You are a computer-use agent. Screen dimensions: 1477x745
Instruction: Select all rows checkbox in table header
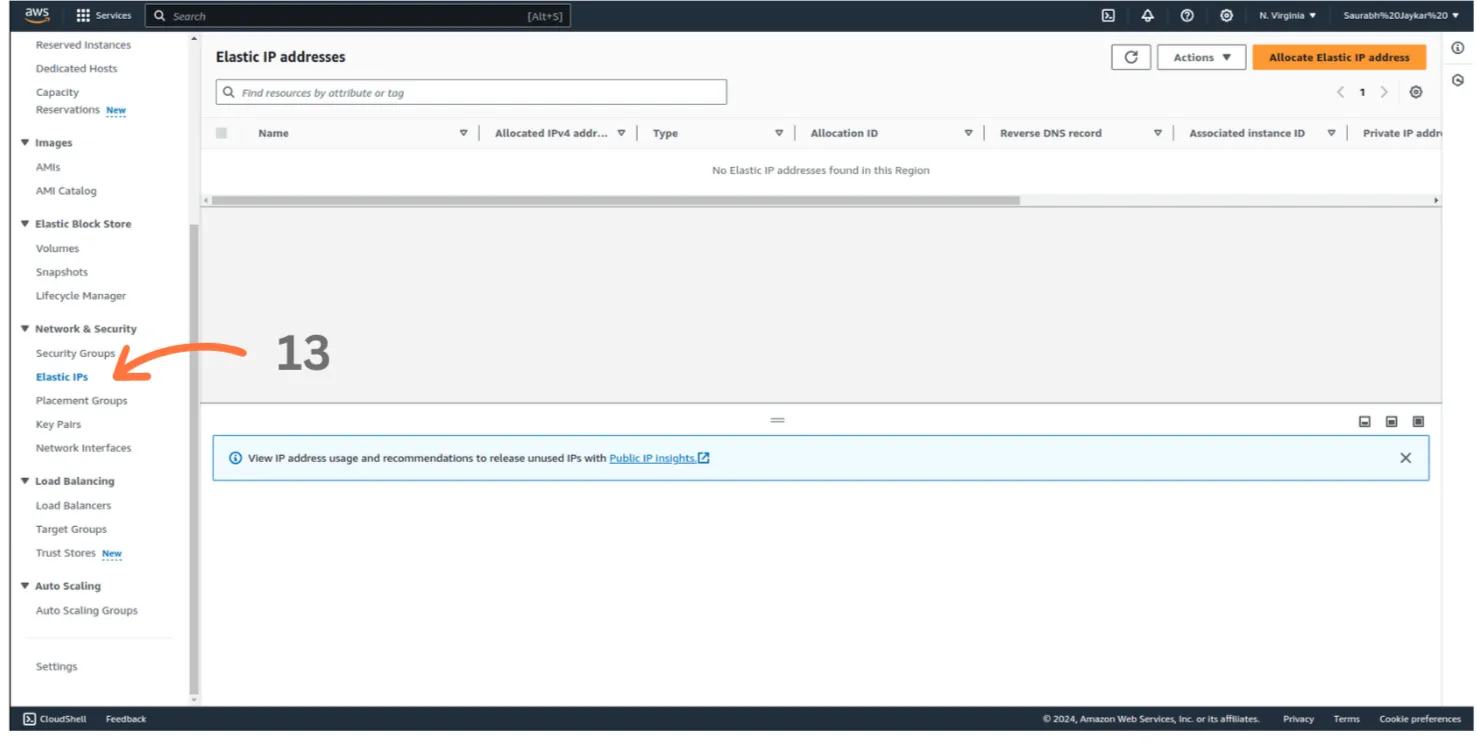pyautogui.click(x=221, y=133)
